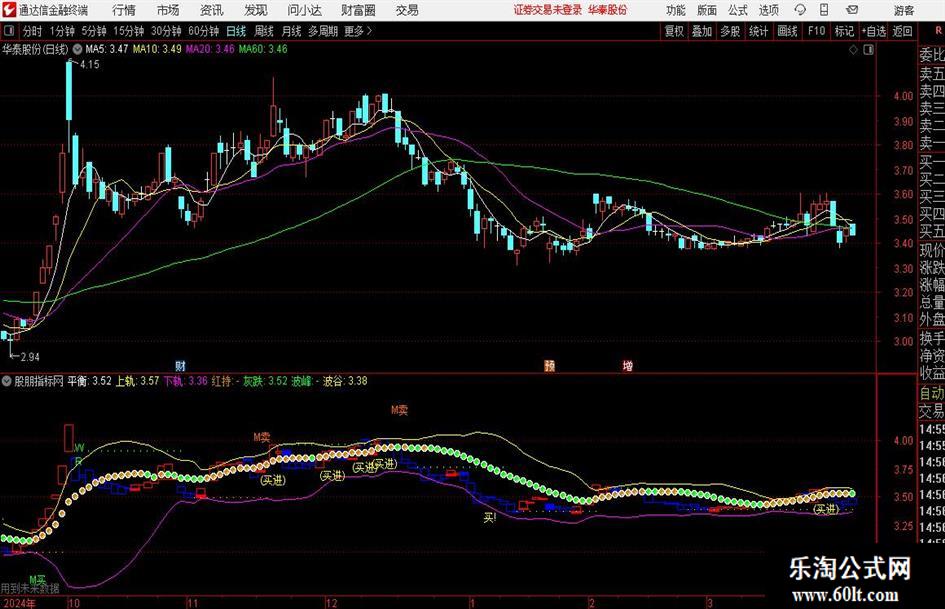Viewport: 945px width, 609px height.
Task: Click the 华泰股份(日线) chart title
Action: click(x=36, y=49)
